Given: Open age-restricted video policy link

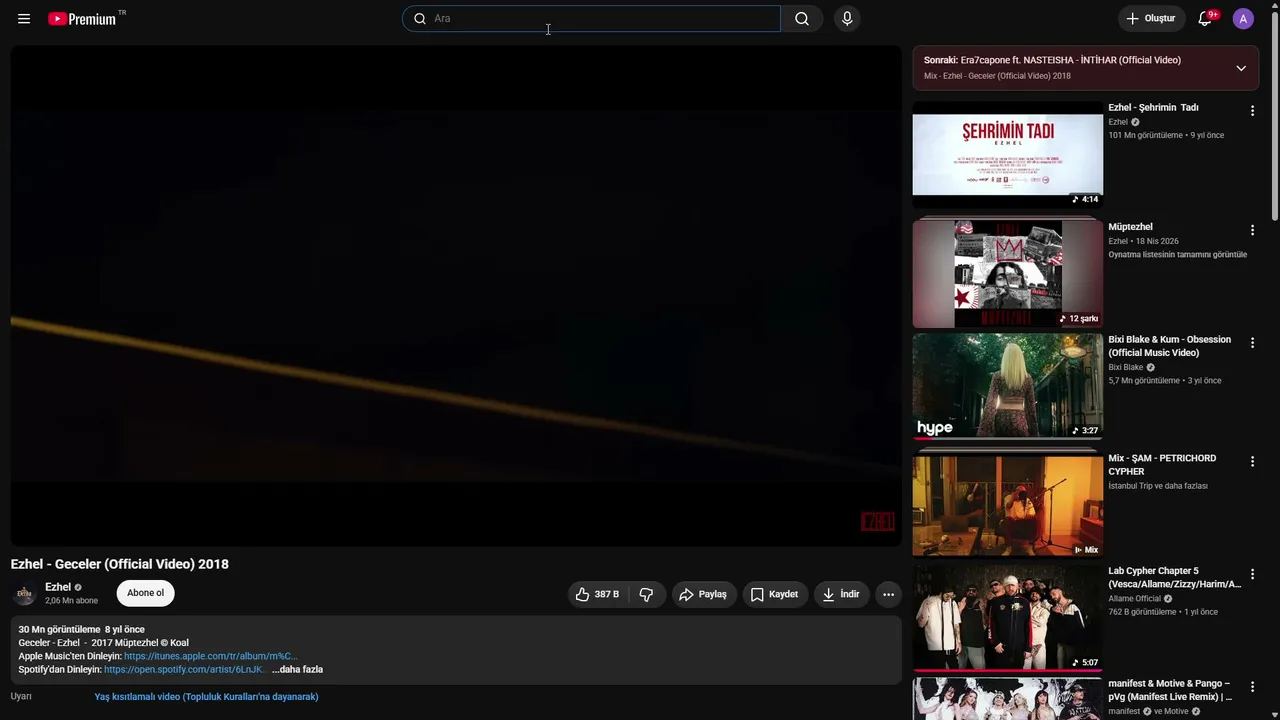Looking at the screenshot, I should pyautogui.click(x=206, y=697).
